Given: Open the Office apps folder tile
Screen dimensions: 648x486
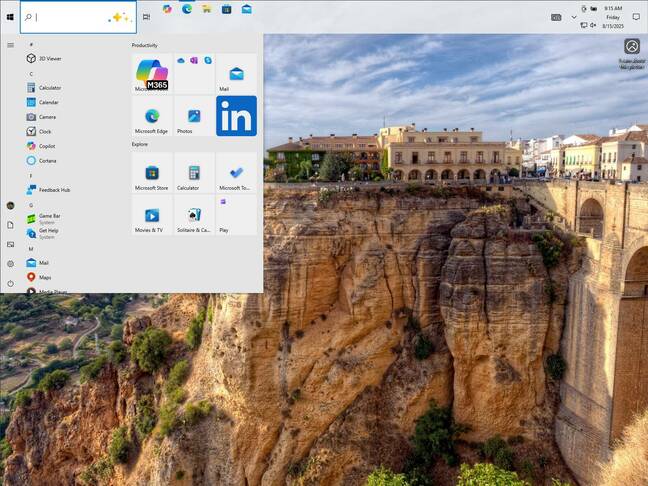Looking at the screenshot, I should [194, 74].
